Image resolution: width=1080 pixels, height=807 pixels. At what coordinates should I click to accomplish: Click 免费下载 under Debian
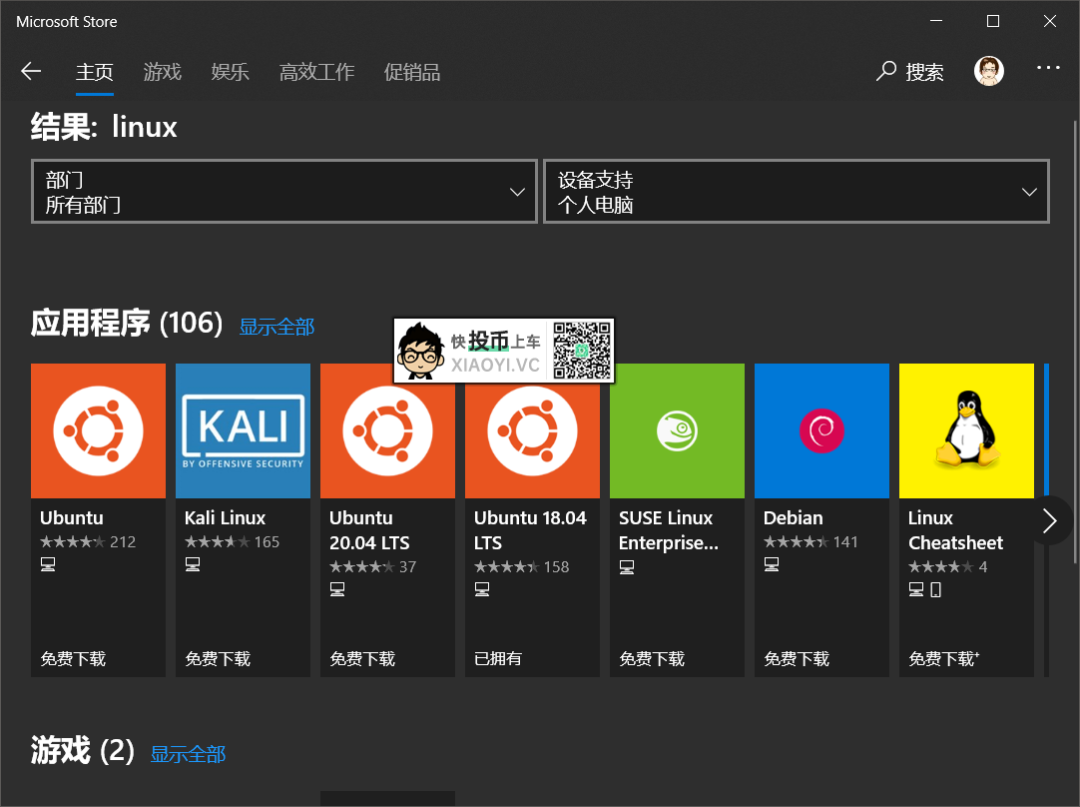(796, 659)
